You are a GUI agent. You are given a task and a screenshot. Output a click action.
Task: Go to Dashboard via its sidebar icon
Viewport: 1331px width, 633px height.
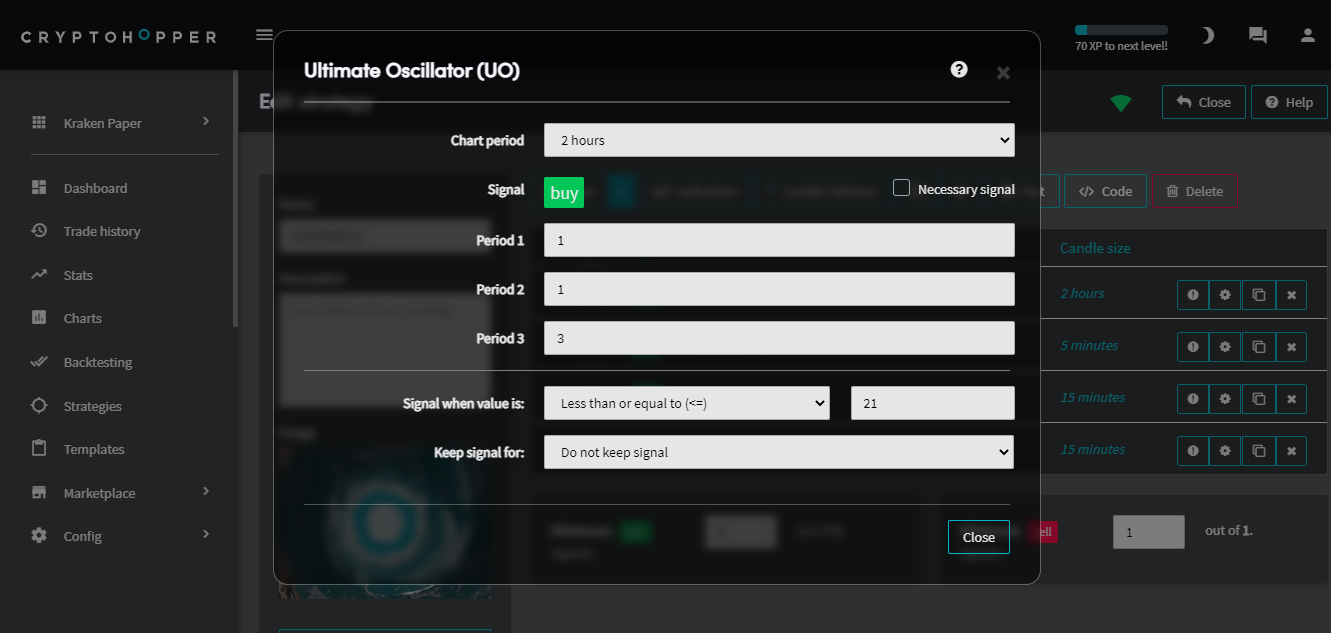39,188
